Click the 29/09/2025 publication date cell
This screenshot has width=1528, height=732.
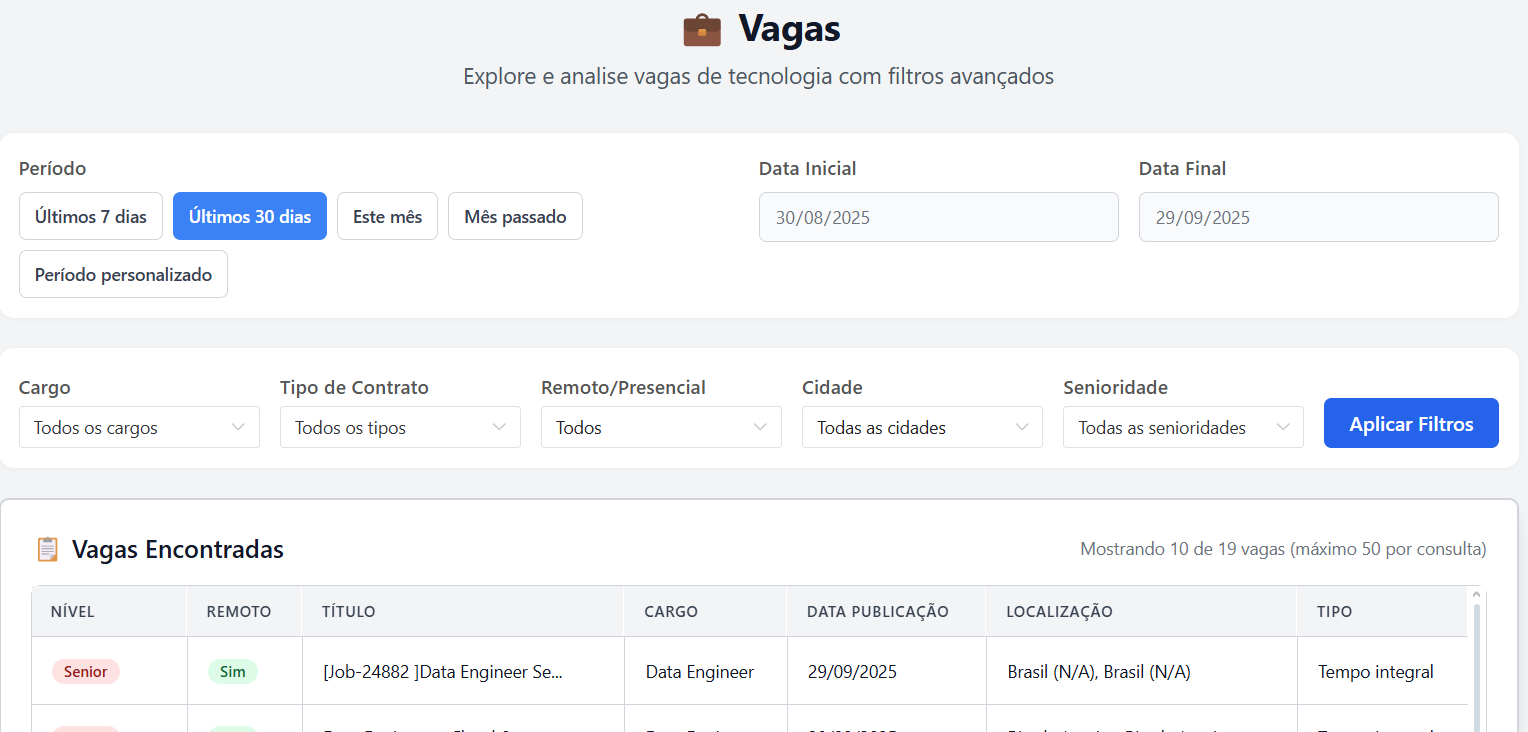click(886, 671)
